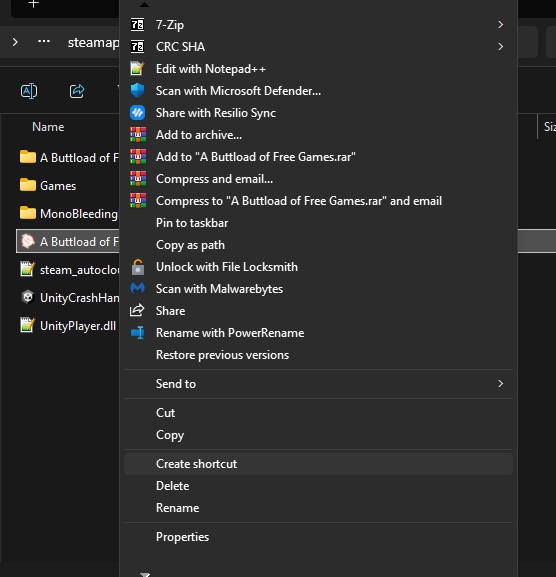Screen dimensions: 556x577
Task: Select Rename near the menu bottom
Action: point(318,508)
